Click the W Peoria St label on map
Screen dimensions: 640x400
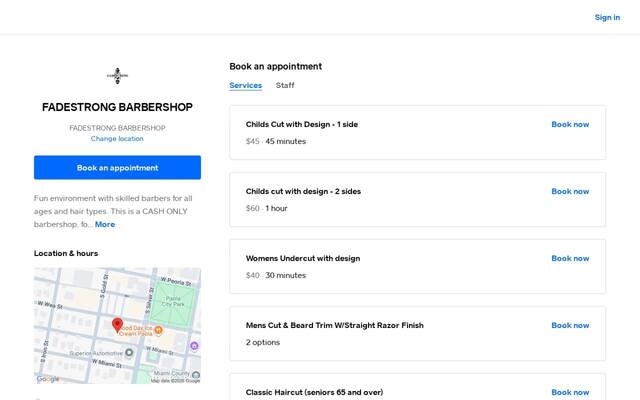176,281
